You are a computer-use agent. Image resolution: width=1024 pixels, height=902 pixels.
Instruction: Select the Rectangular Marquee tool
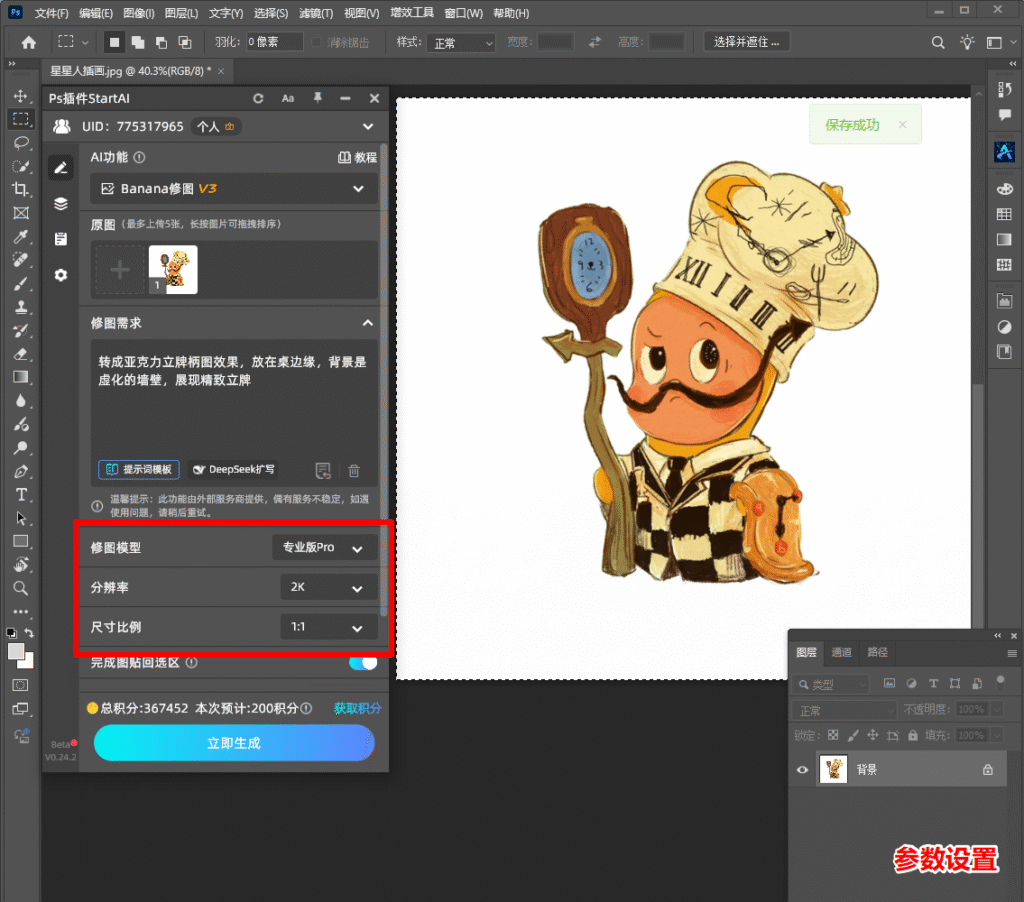[21, 119]
